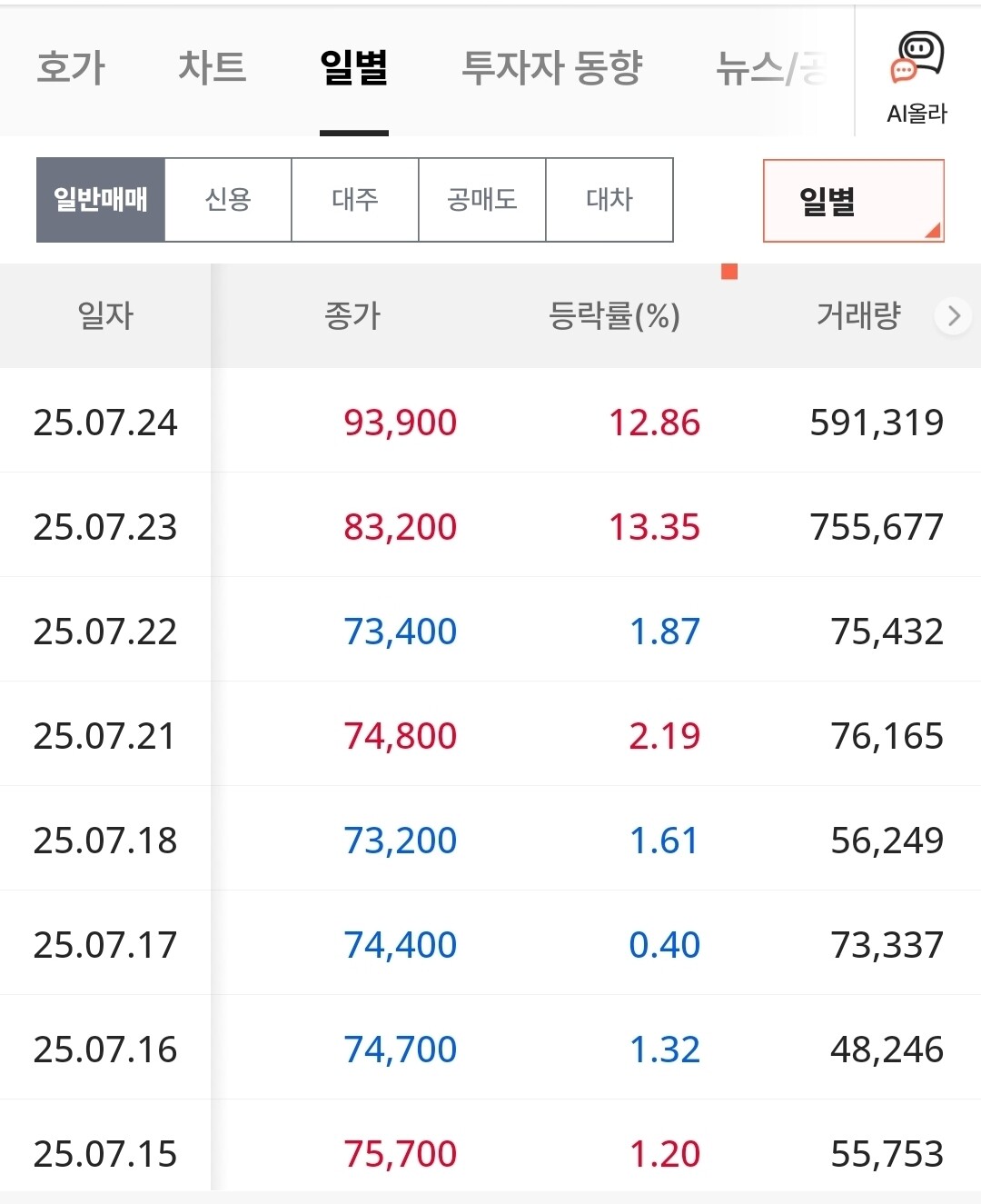Viewport: 981px width, 1204px height.
Task: Select the 일반매매 toggle button
Action: pos(101,200)
